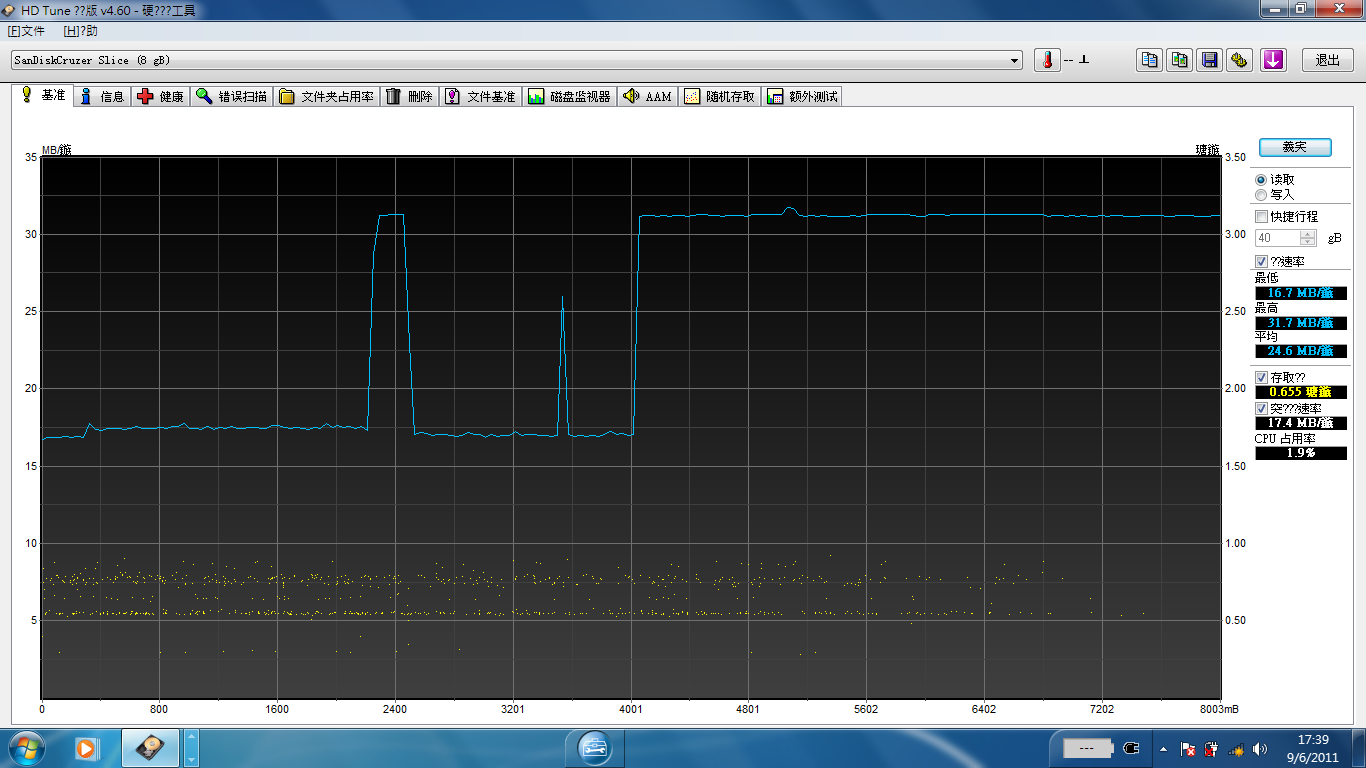This screenshot has height=768, width=1366.
Task: Click the average 24.6 MB value
Action: point(1301,351)
